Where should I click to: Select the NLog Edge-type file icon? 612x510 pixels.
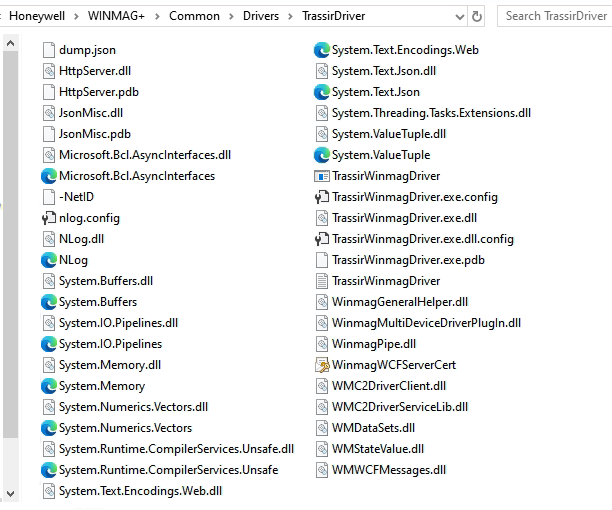[49, 260]
